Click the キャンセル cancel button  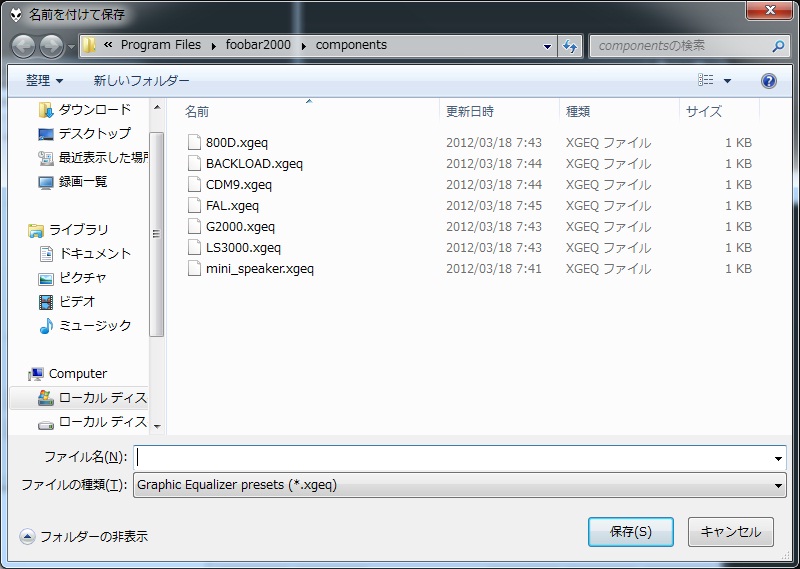tap(731, 532)
